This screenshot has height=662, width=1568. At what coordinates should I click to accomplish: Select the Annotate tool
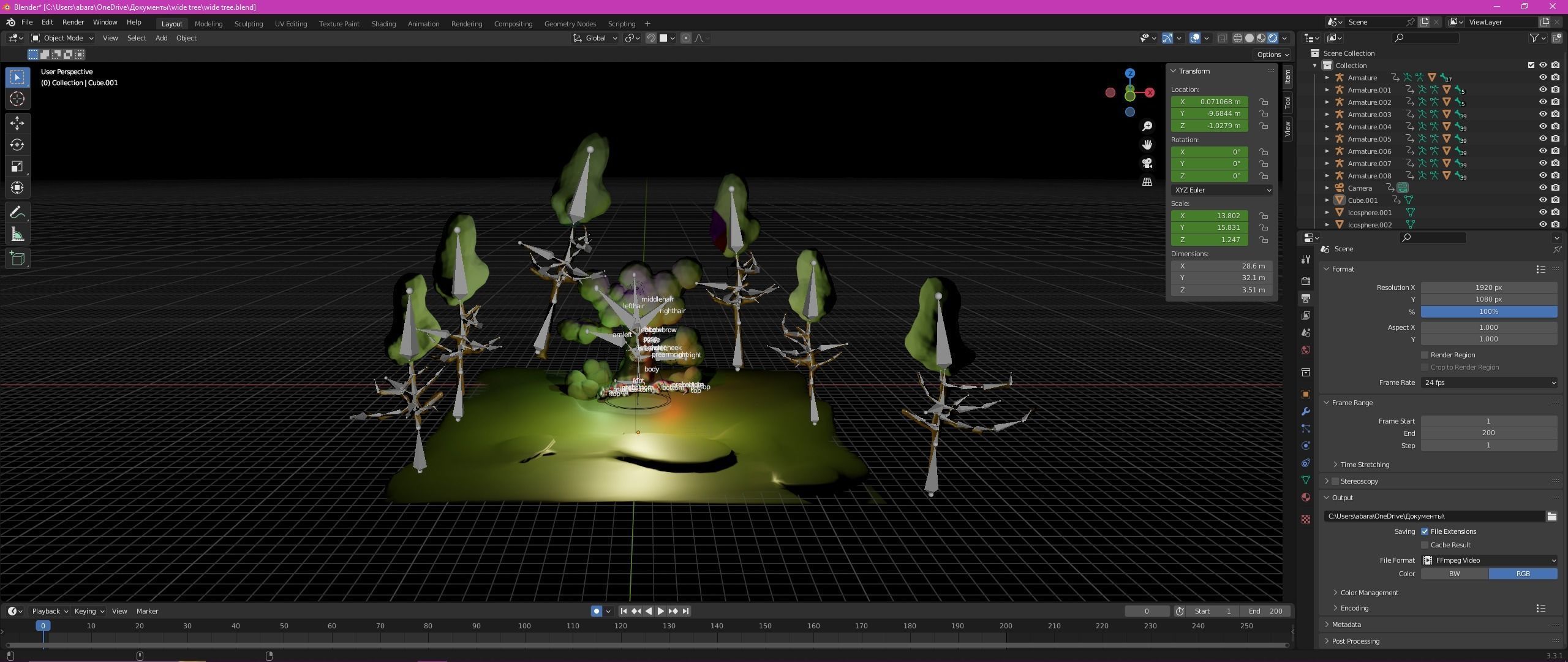click(17, 213)
